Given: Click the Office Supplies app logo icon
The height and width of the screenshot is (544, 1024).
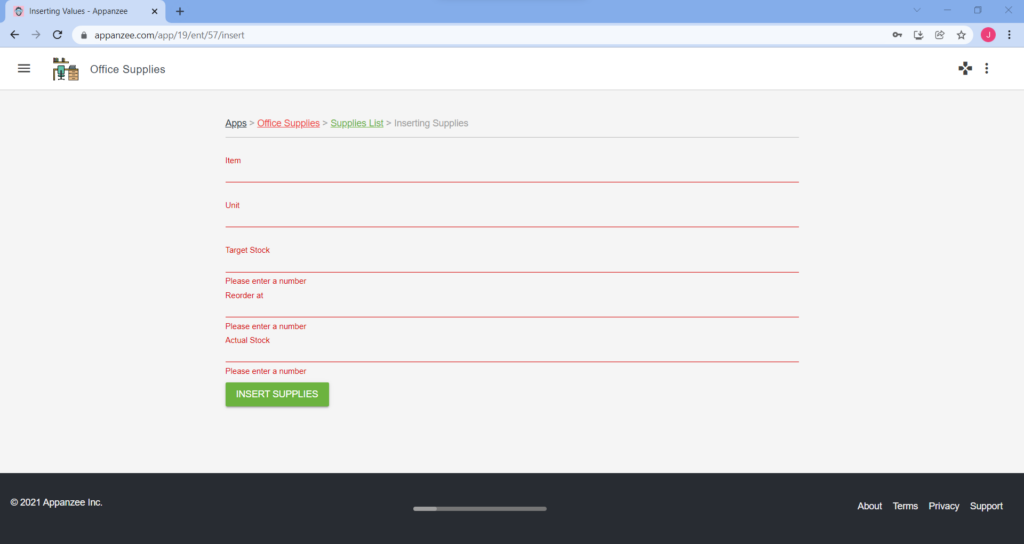Looking at the screenshot, I should click(x=65, y=69).
